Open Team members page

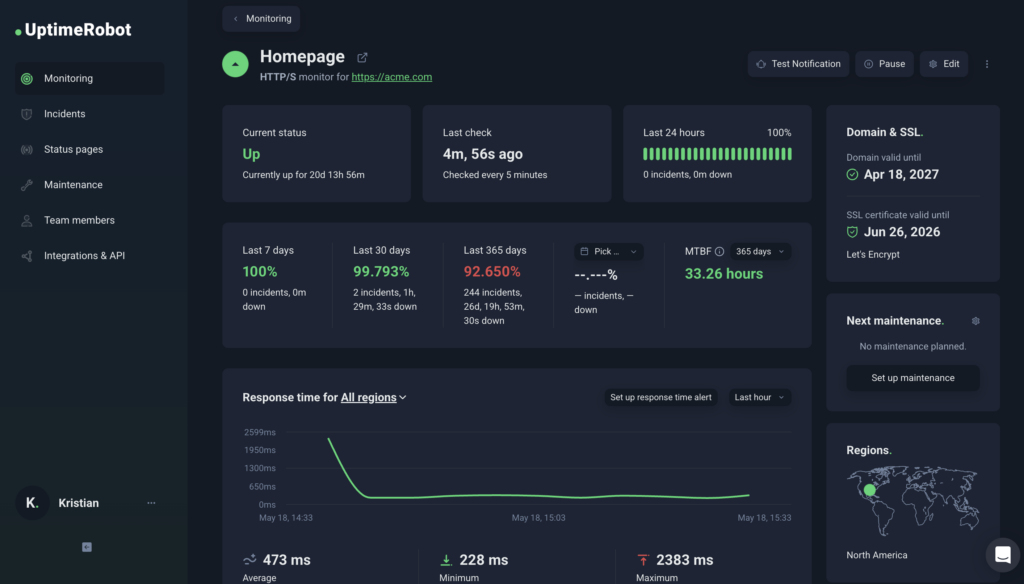click(x=89, y=220)
